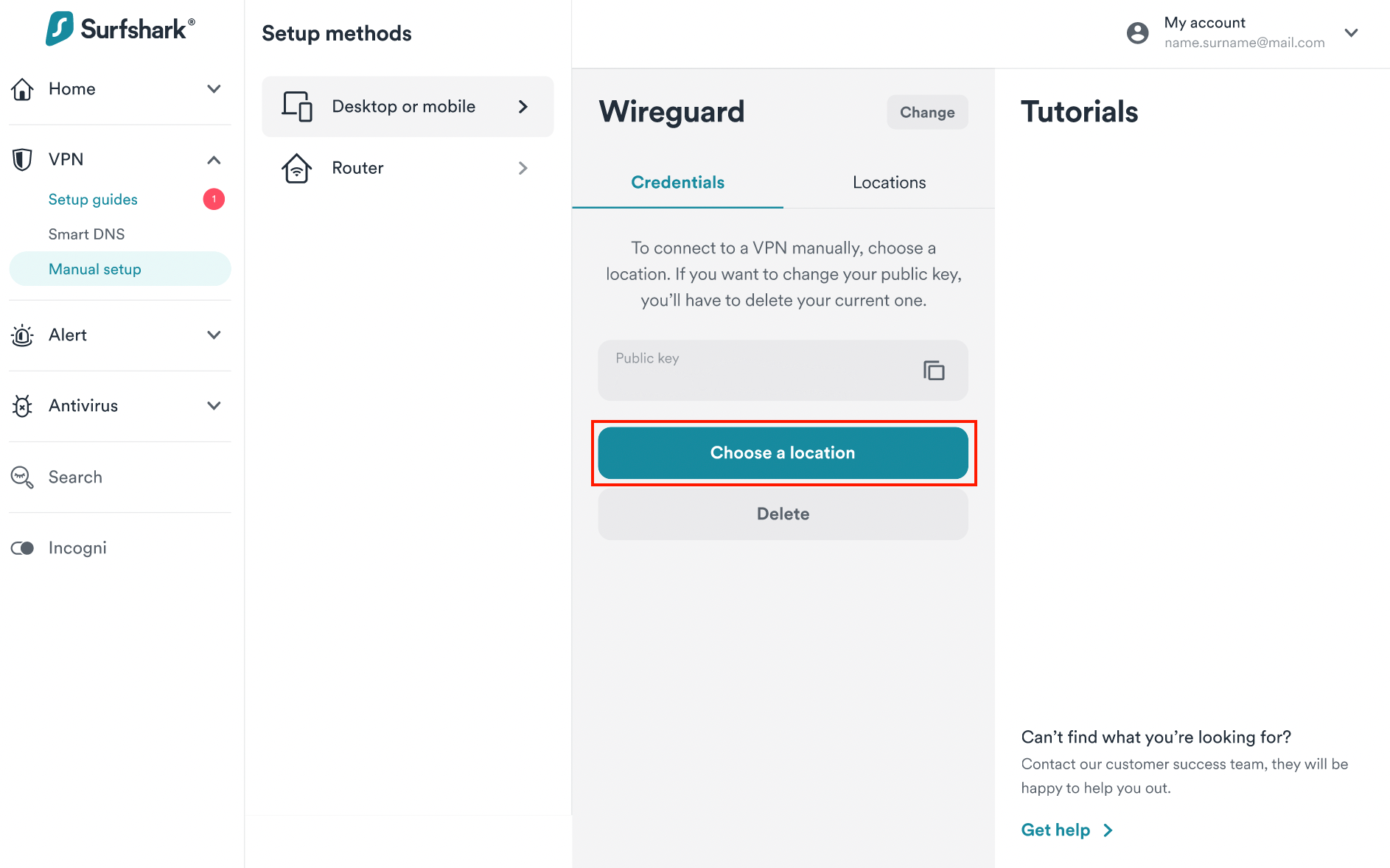Click the Surfshark logo
1390x868 pixels.
tap(120, 29)
